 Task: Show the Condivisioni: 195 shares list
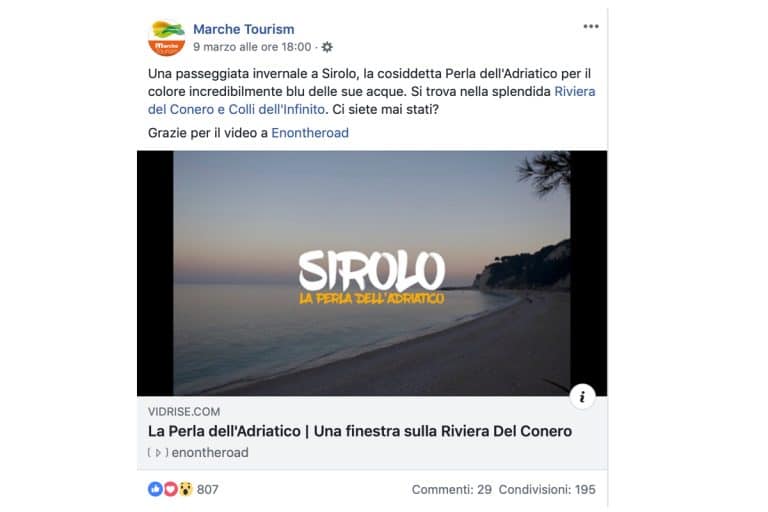[x=547, y=489]
